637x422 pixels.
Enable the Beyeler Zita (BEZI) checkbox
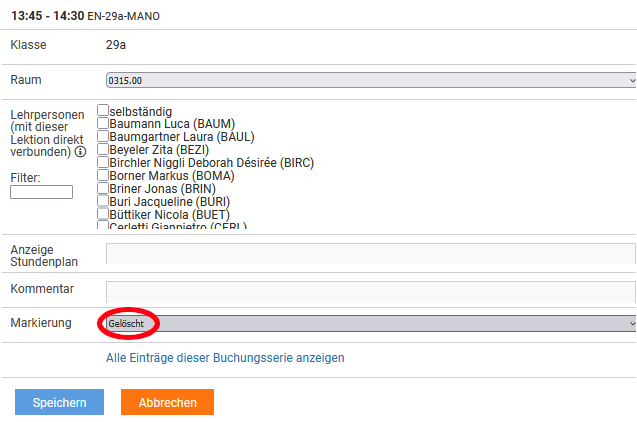pos(103,150)
